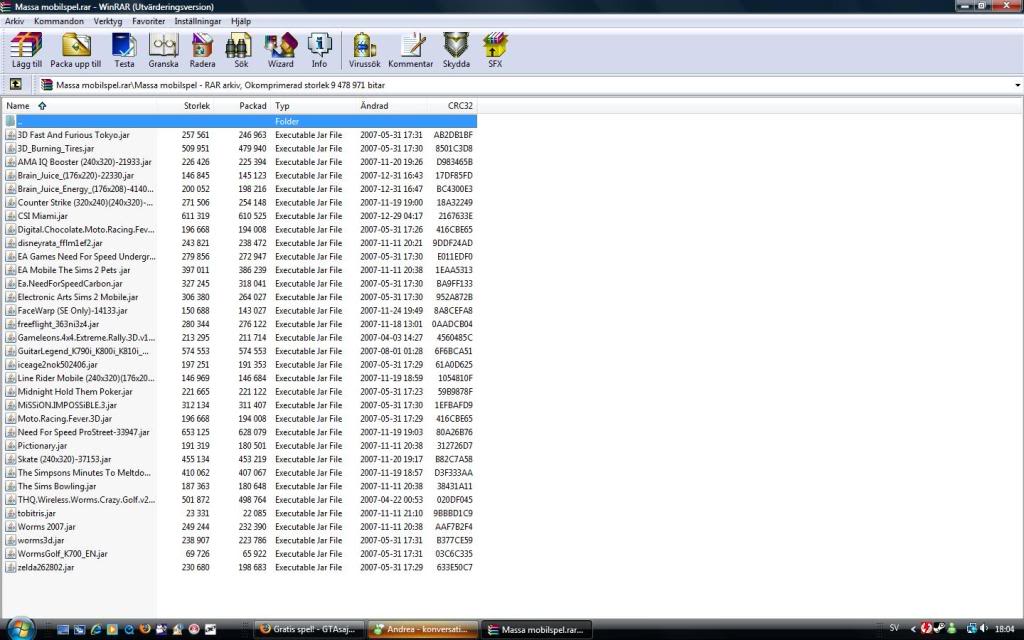
Task: Click the Kommentar toolbar icon
Action: pos(411,50)
